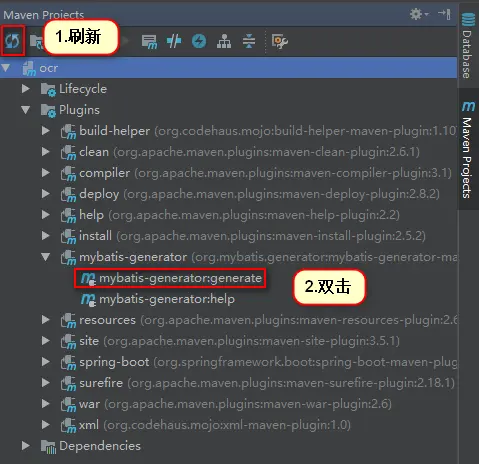Expand the deploy plugin arrow
479x464 pixels.
coord(46,194)
